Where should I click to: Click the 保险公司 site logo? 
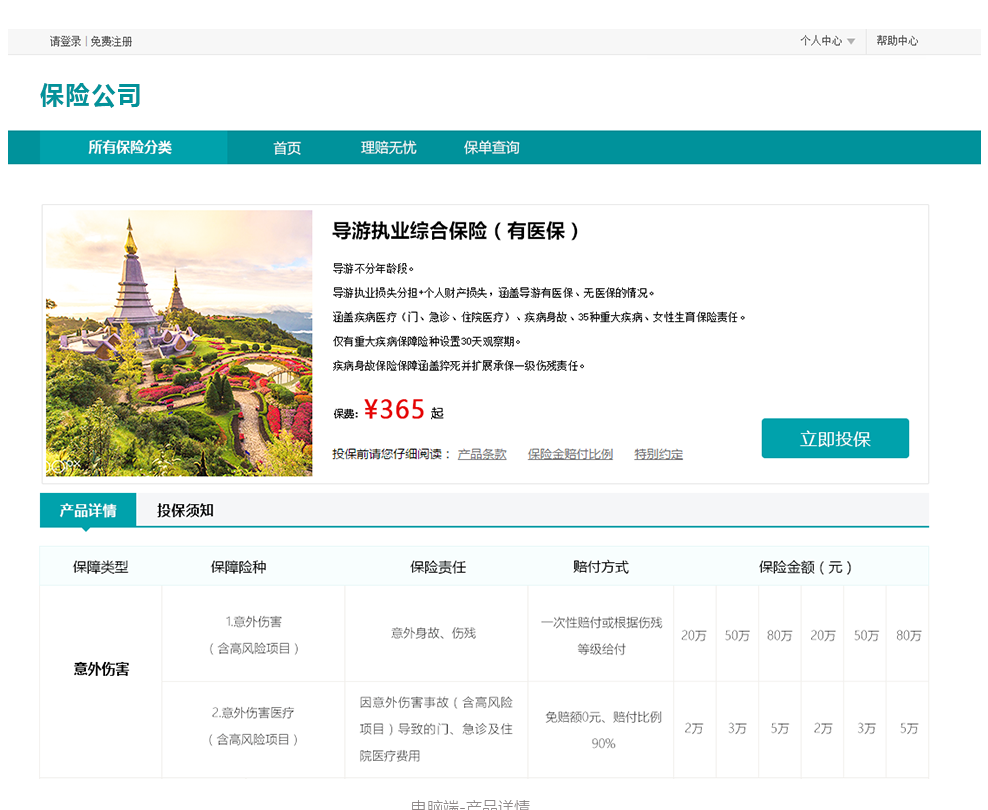(x=90, y=96)
